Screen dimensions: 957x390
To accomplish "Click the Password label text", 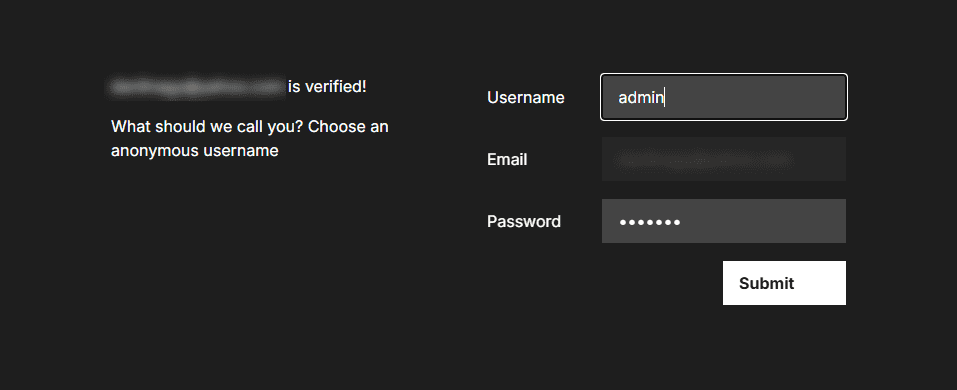I will pos(524,221).
